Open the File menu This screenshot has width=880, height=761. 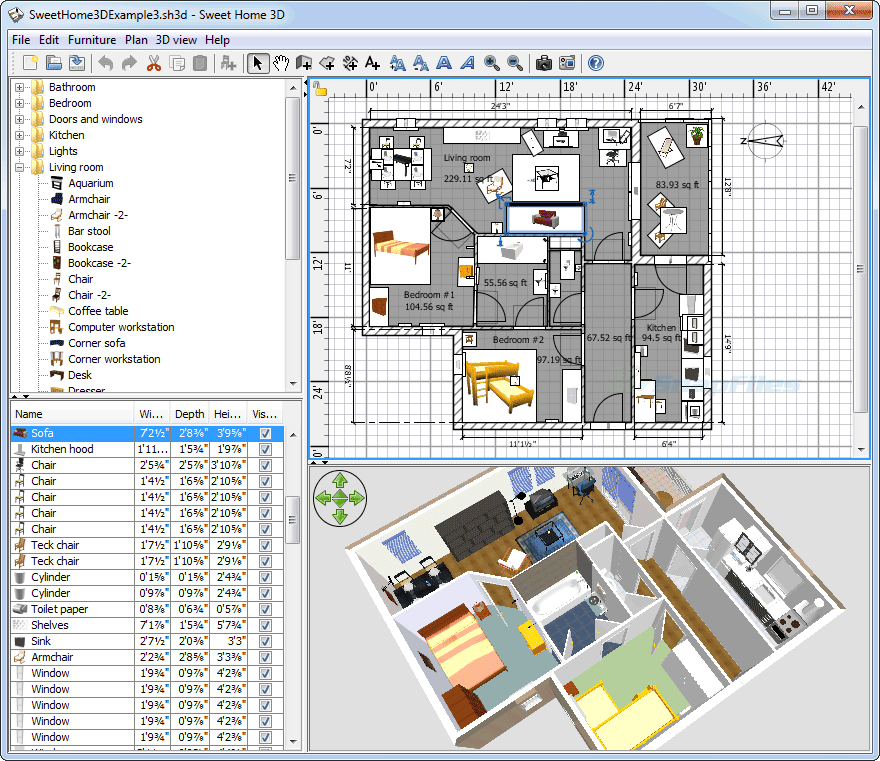click(x=21, y=40)
